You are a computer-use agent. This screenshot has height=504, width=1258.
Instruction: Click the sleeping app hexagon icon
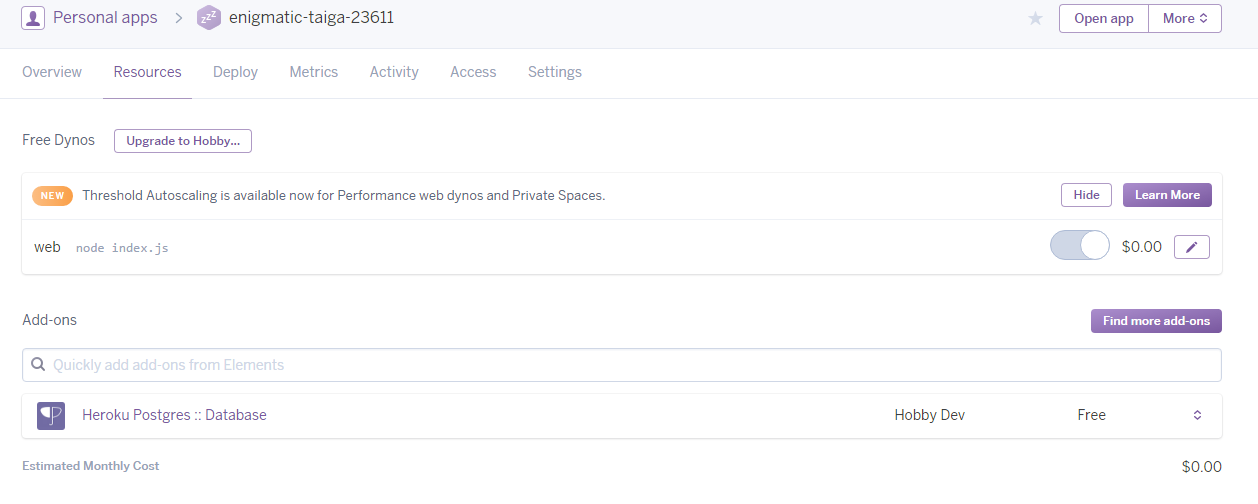tap(208, 18)
